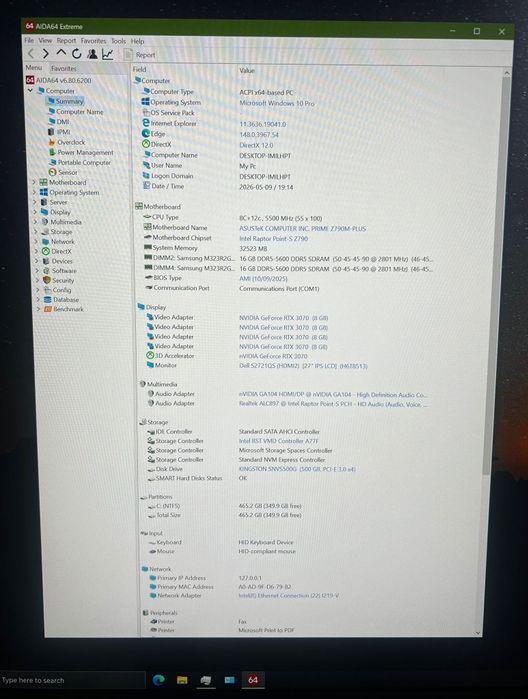Go forward with the right arrow toolbar icon
Image resolution: width=528 pixels, height=699 pixels.
pyautogui.click(x=45, y=54)
